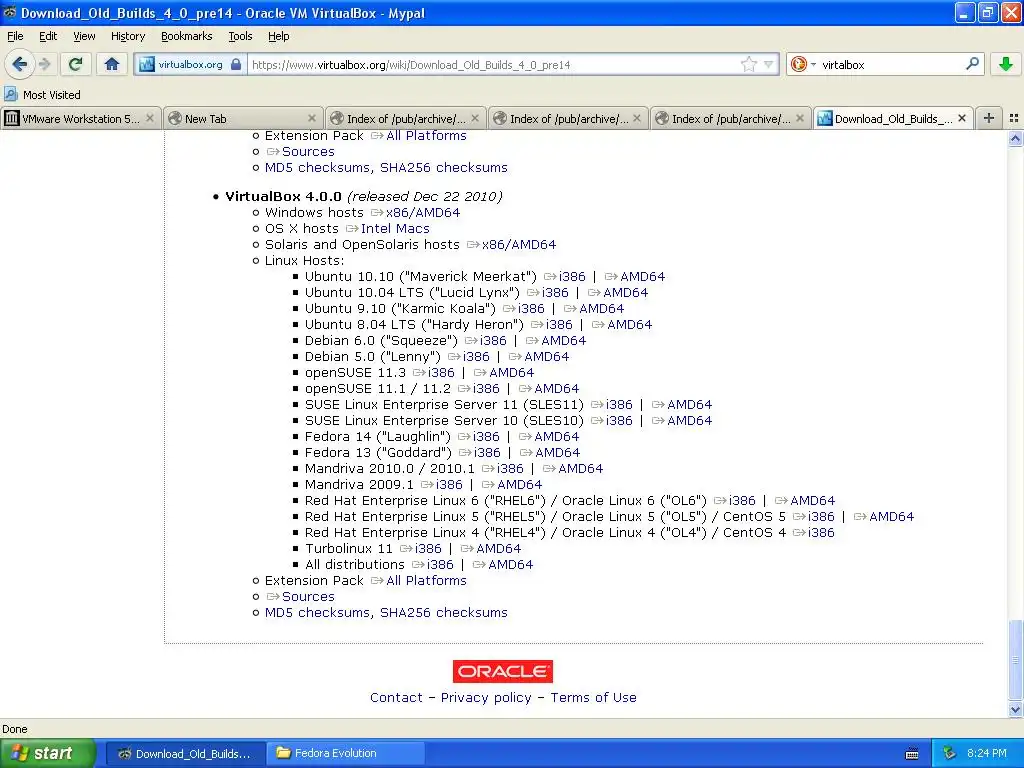Open the Tools menu
Viewport: 1024px width, 768px height.
[x=240, y=36]
